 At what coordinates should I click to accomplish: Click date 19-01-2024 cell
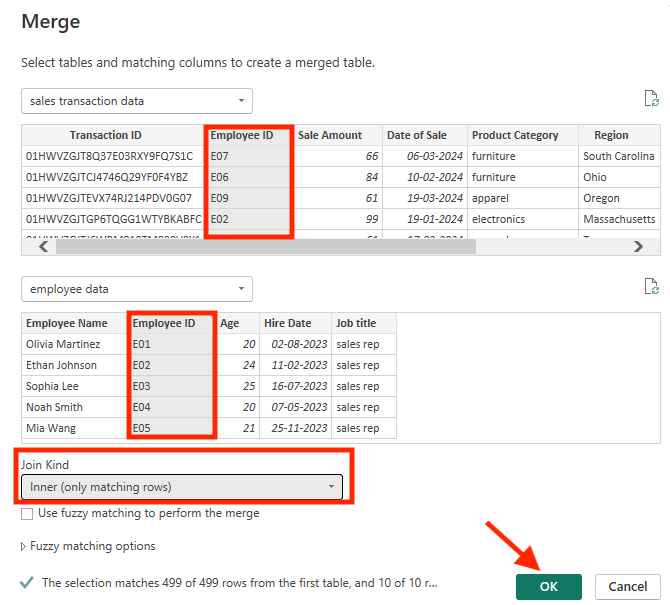[x=425, y=219]
